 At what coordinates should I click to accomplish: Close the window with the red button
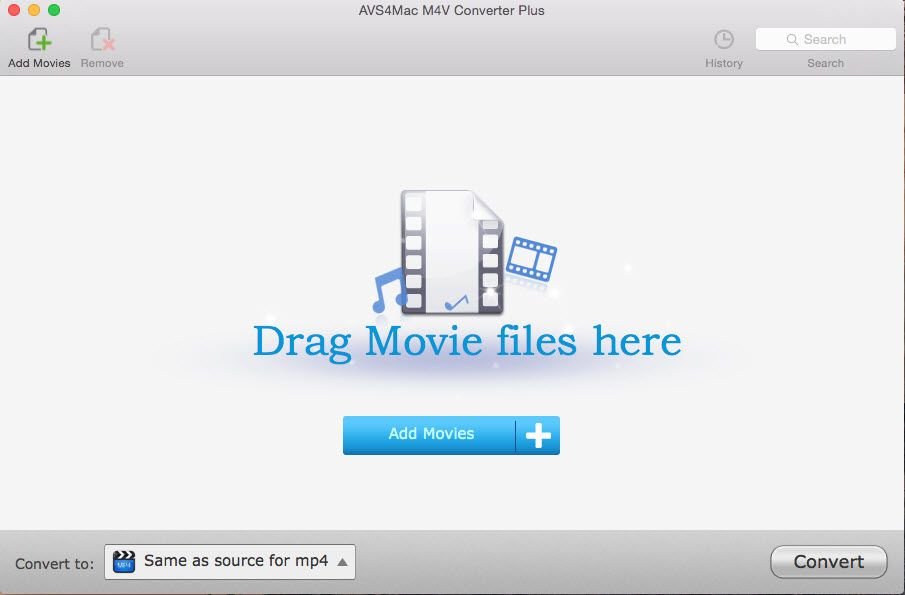(14, 10)
